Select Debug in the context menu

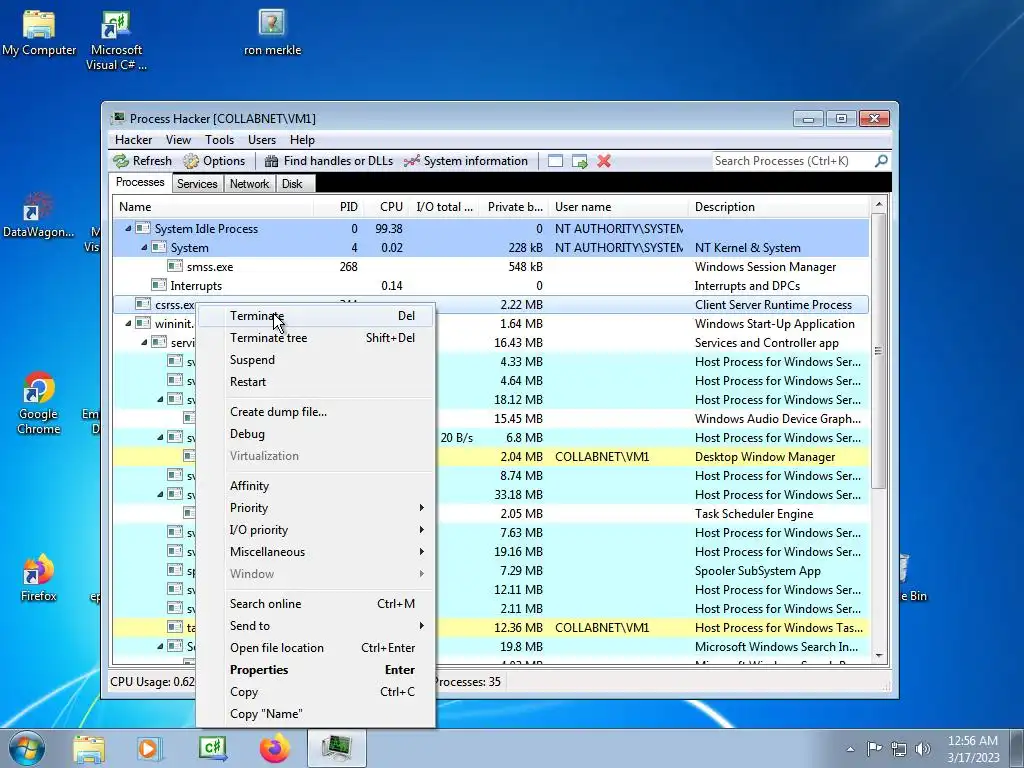[x=316, y=434]
